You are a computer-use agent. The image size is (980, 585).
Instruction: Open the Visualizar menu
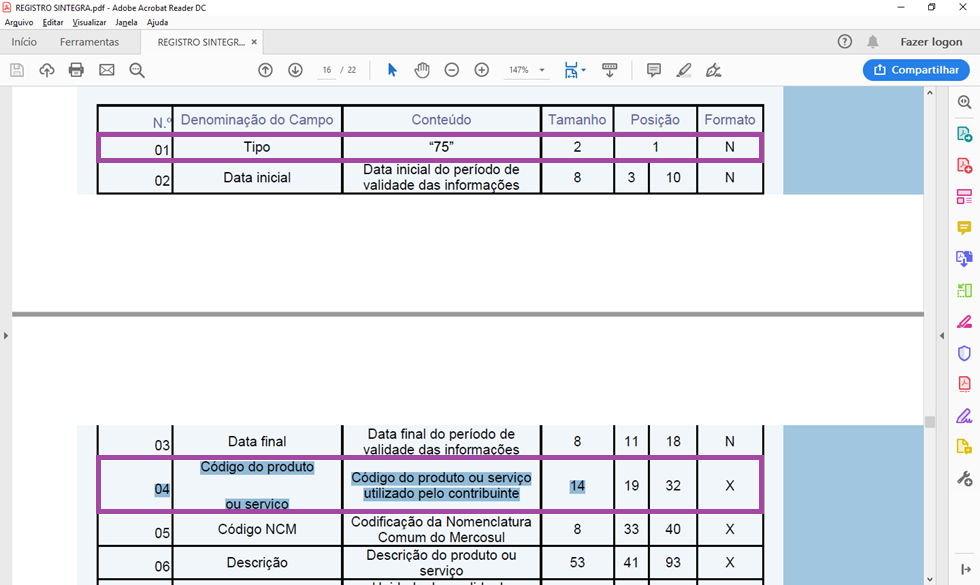[89, 22]
